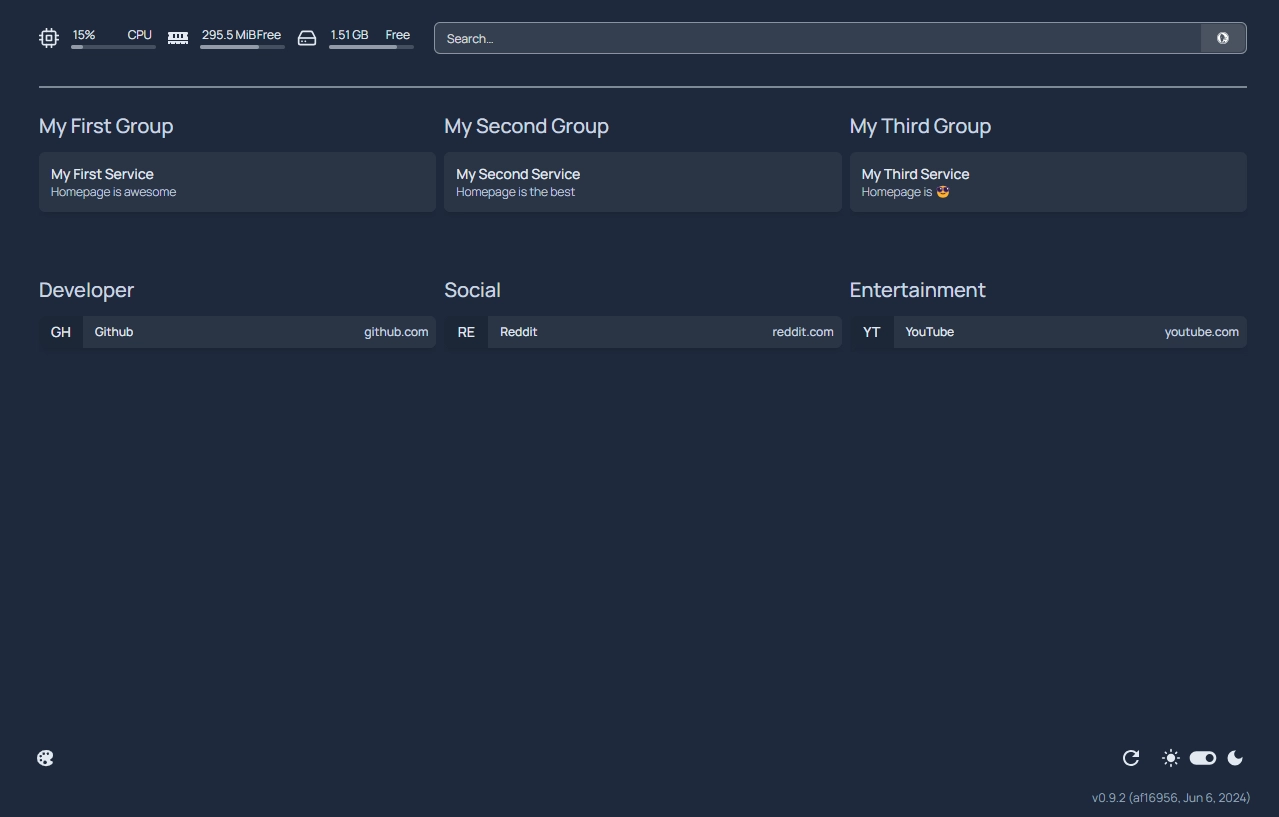1279x817 pixels.
Task: Collapse the My First Group section
Action: 106,126
